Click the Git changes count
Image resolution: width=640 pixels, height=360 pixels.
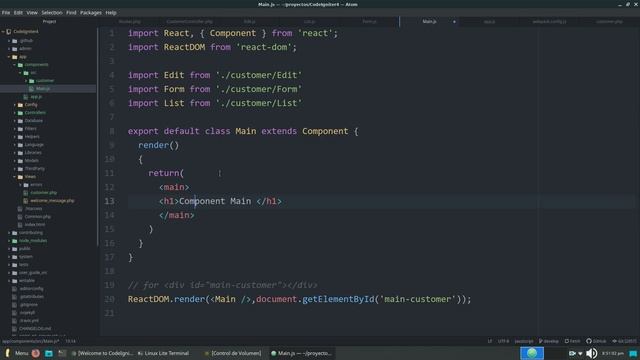(624, 341)
